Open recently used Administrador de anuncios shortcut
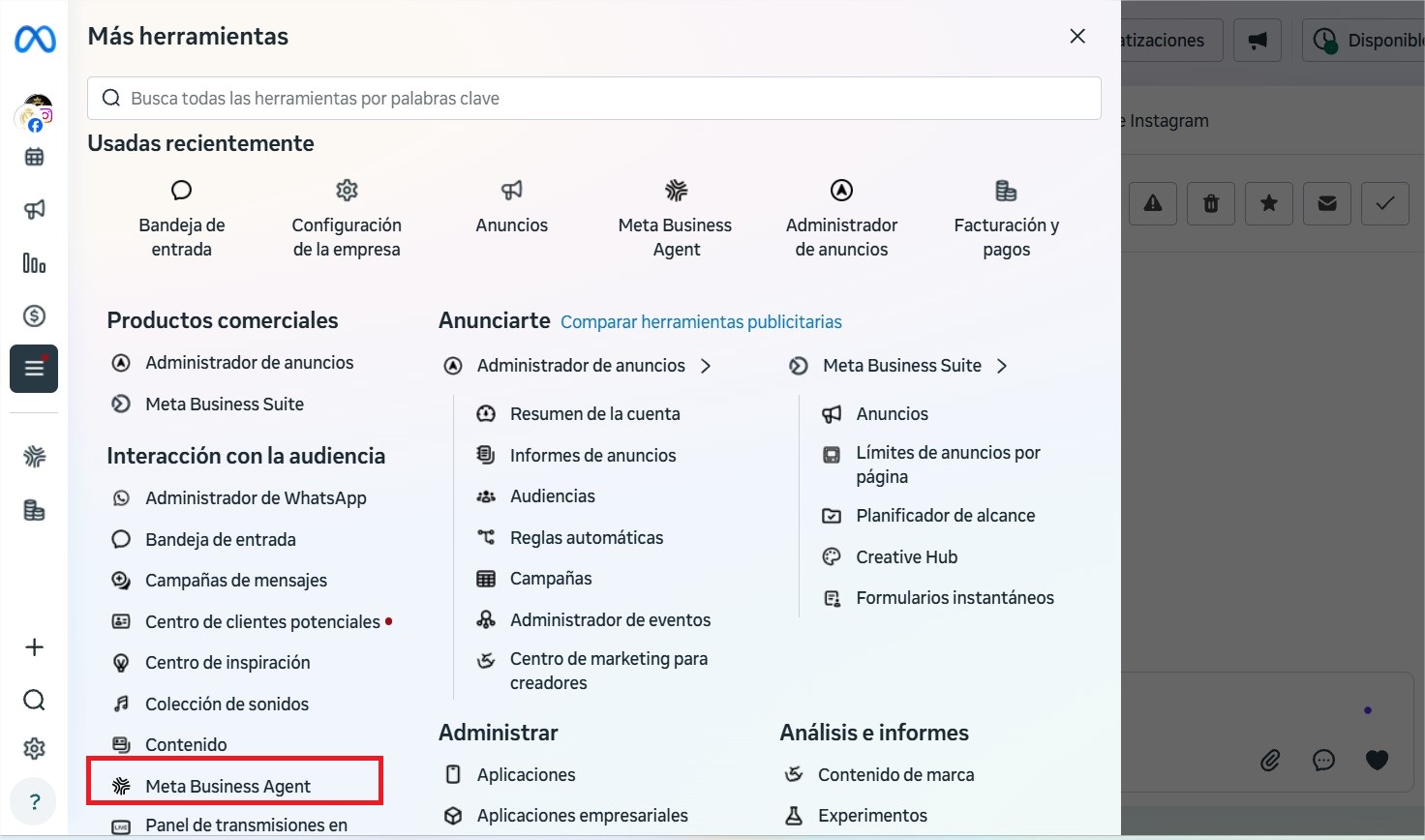The image size is (1425, 840). pos(842,220)
